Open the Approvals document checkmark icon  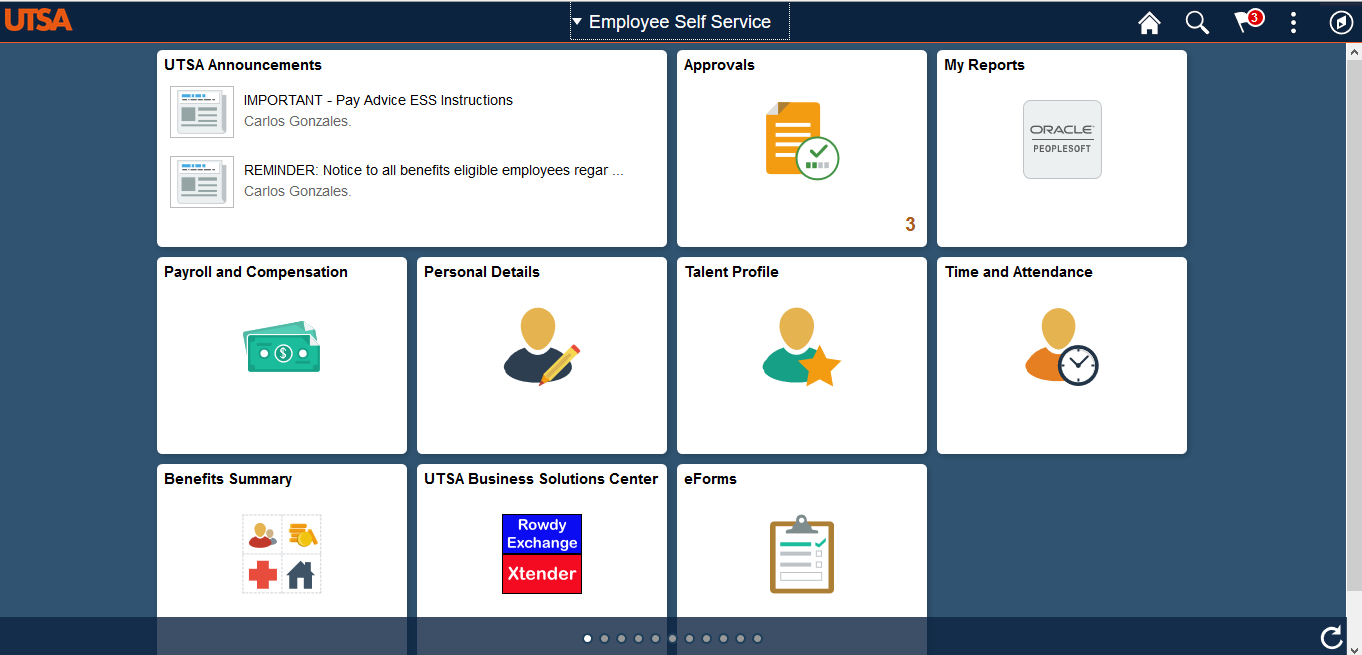click(802, 141)
